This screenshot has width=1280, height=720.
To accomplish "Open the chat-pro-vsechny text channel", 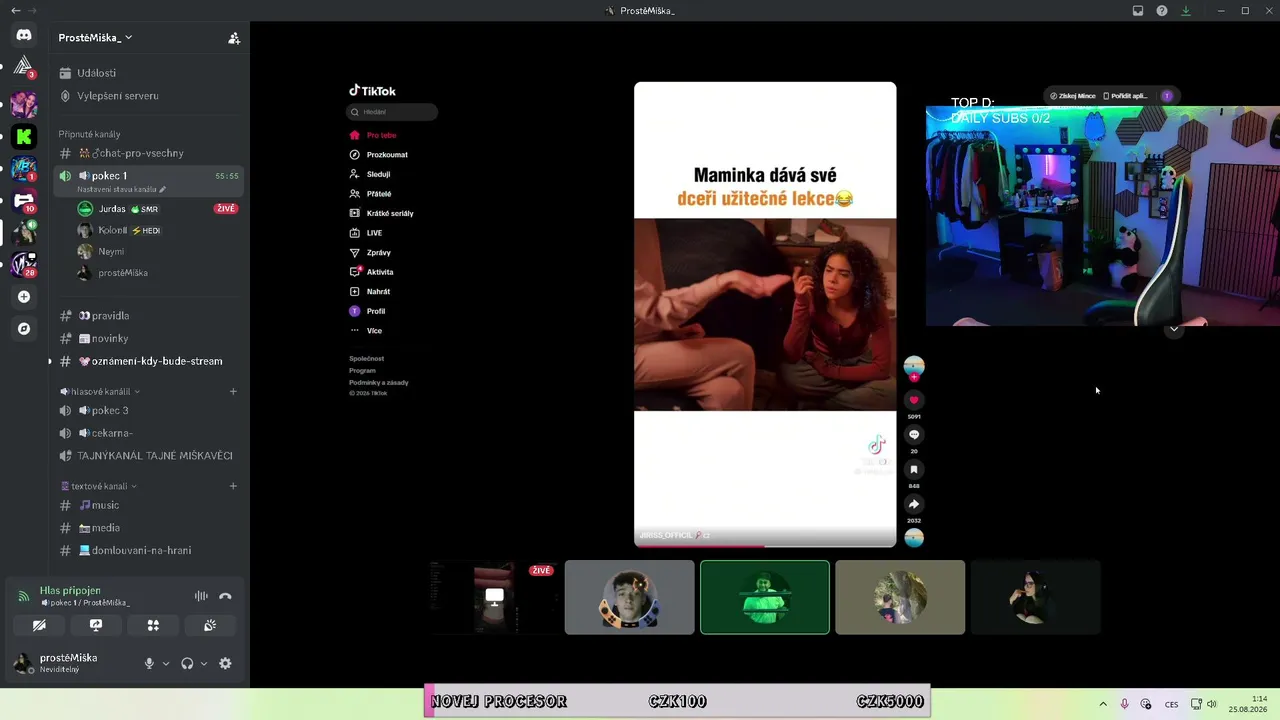I will click(150, 153).
